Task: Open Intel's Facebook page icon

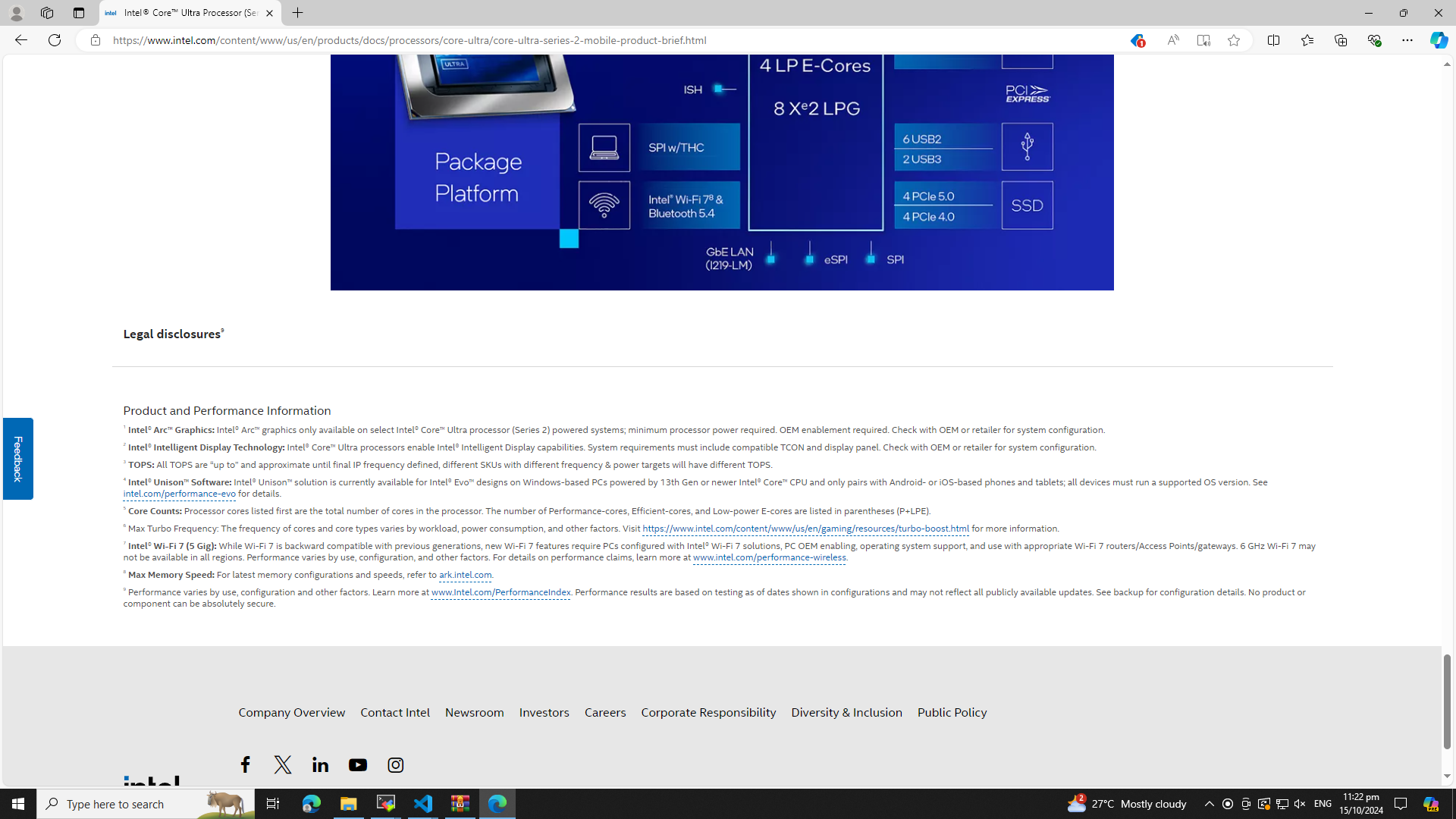Action: tap(245, 764)
